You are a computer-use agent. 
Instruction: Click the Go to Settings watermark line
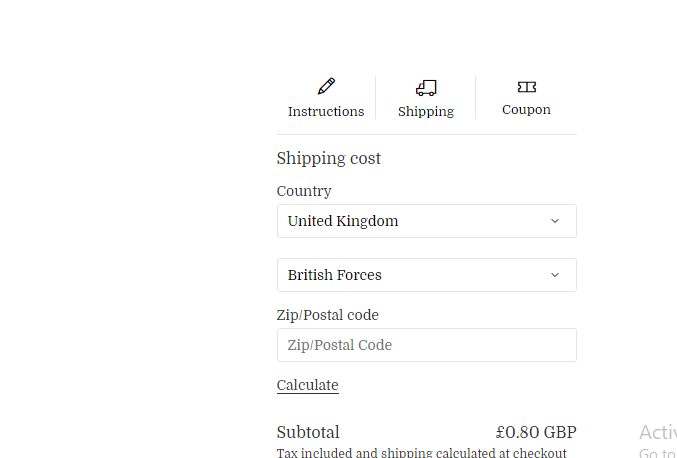(658, 453)
